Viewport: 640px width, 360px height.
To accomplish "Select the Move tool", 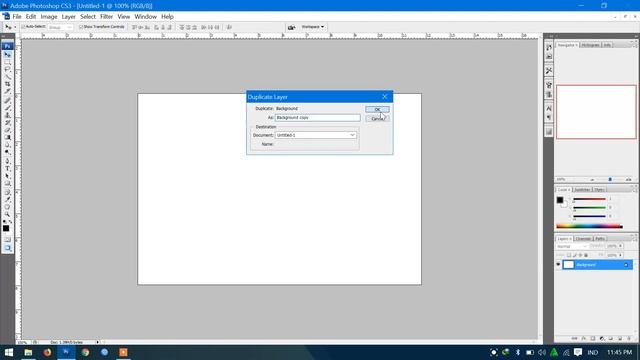I will [7, 54].
